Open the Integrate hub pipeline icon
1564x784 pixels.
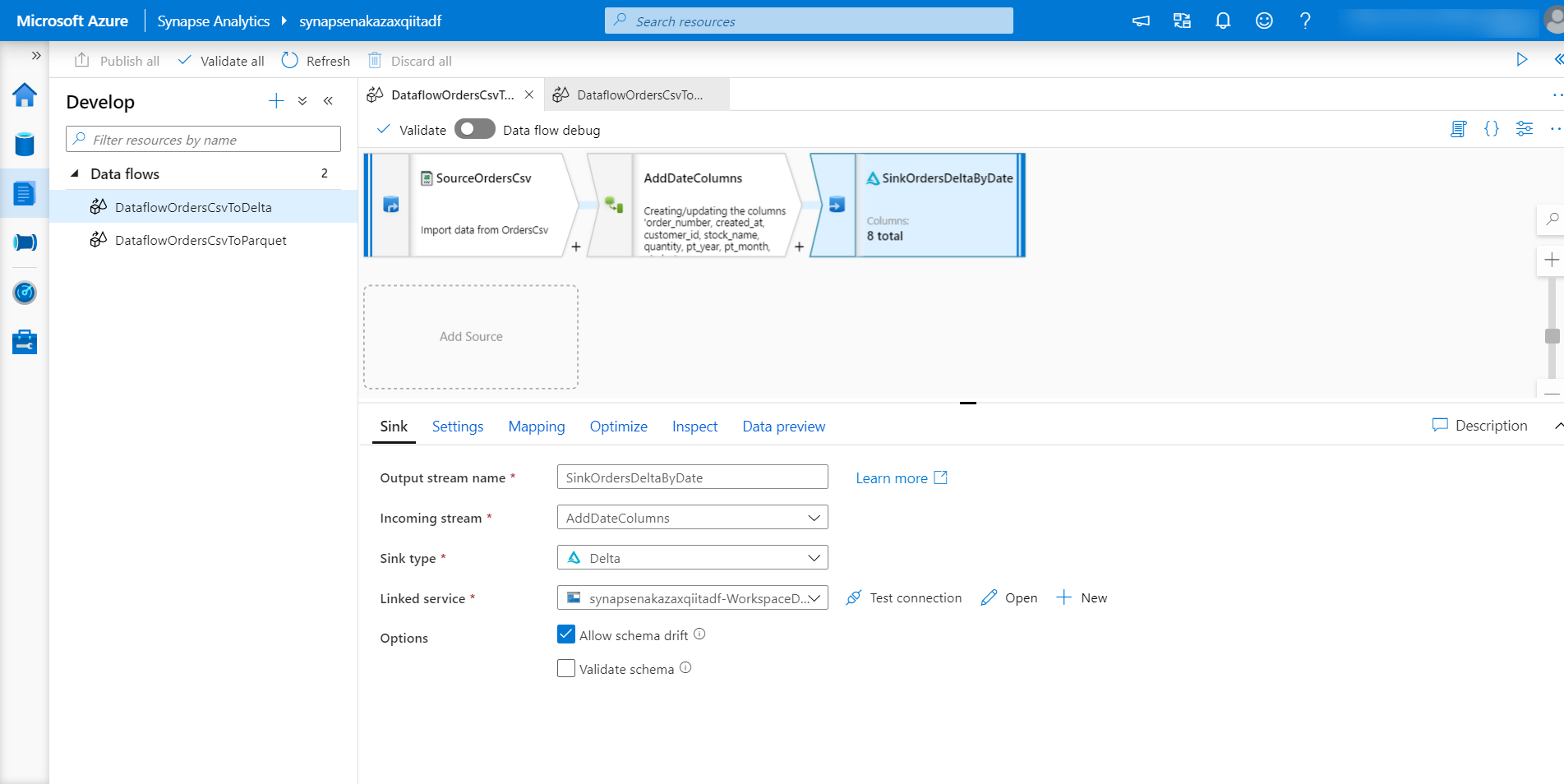point(25,242)
